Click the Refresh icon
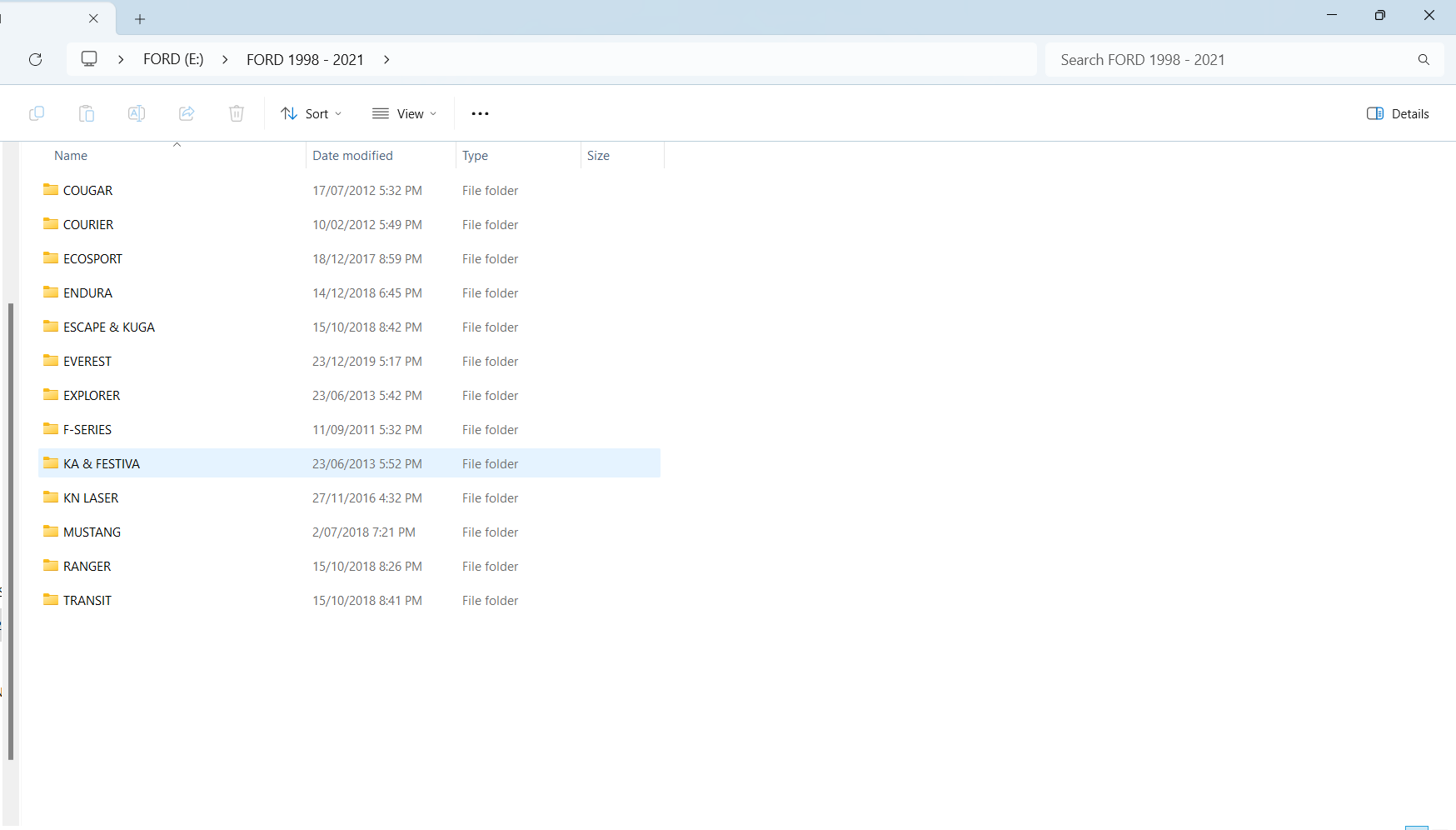This screenshot has width=1456, height=830. point(35,59)
